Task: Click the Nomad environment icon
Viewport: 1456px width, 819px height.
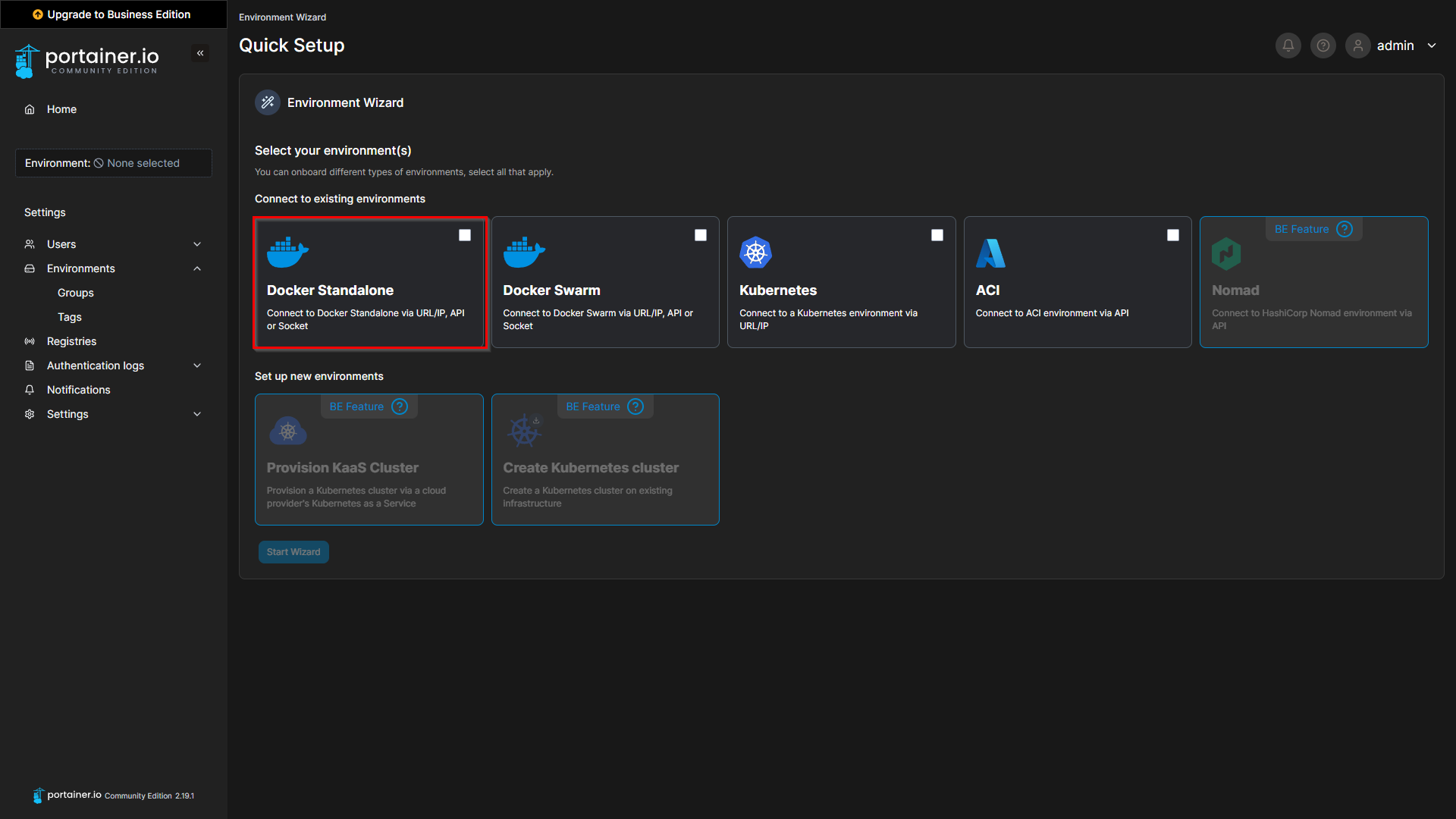Action: click(1228, 253)
